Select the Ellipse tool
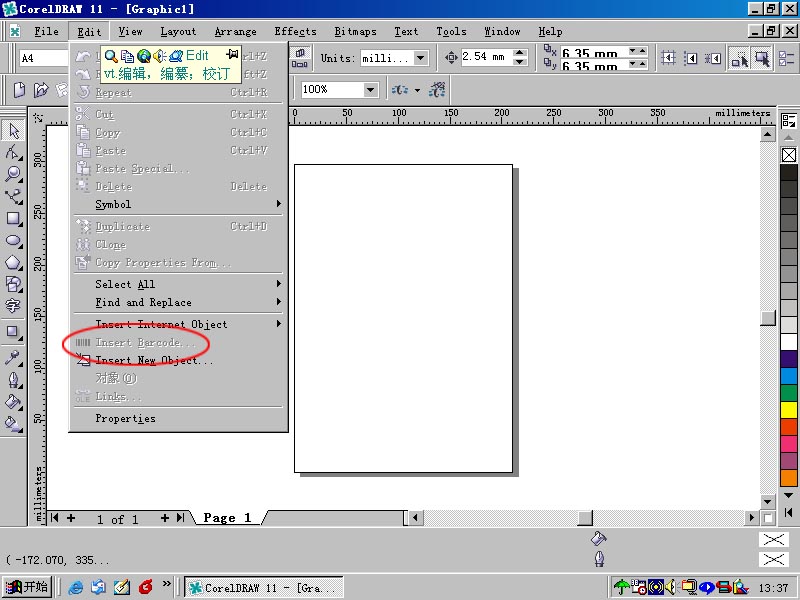Screen dimensions: 800x600 pyautogui.click(x=13, y=240)
